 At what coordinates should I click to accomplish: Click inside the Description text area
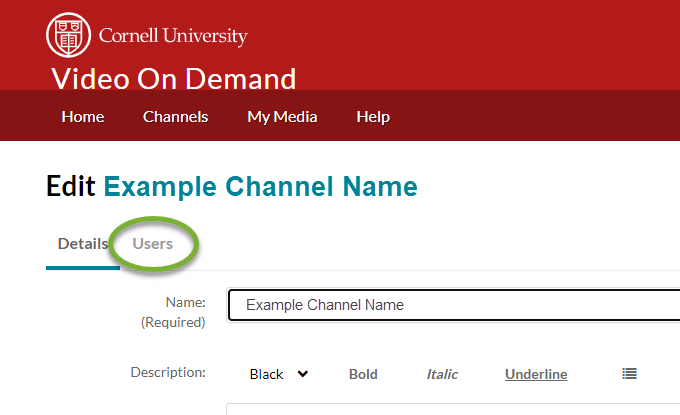tap(453, 409)
